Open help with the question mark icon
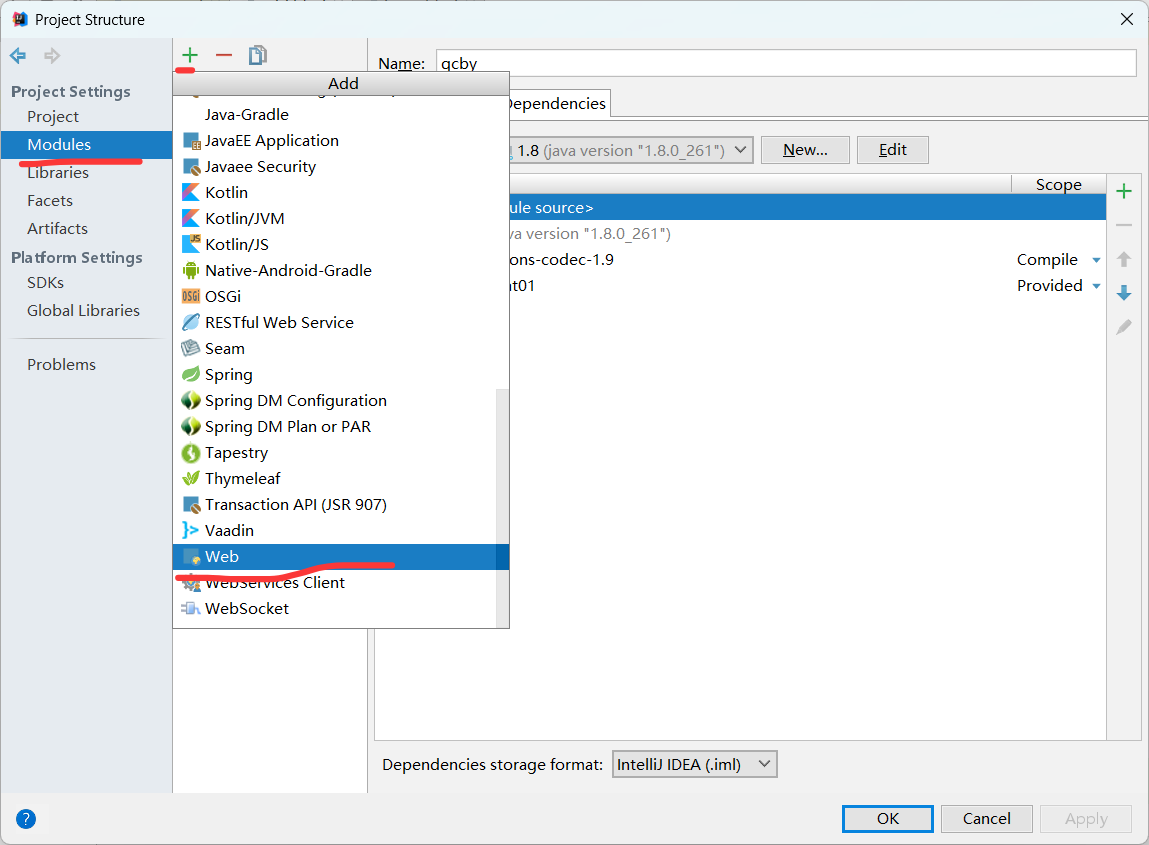The width and height of the screenshot is (1149, 845). click(x=26, y=819)
